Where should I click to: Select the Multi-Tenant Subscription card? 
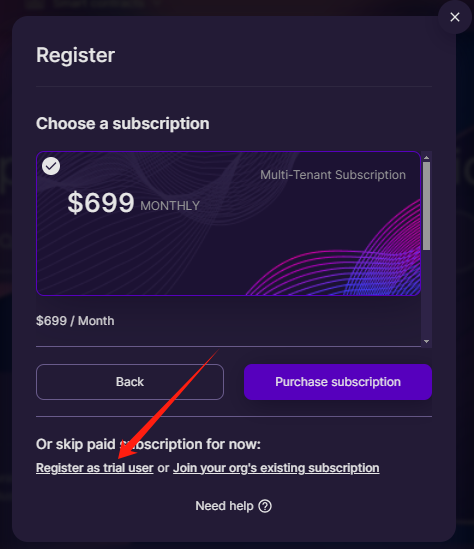pos(228,223)
